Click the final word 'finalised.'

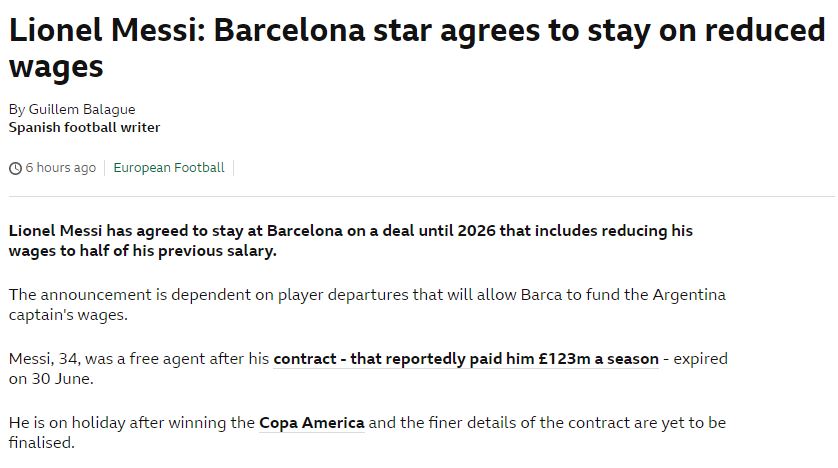(x=41, y=442)
